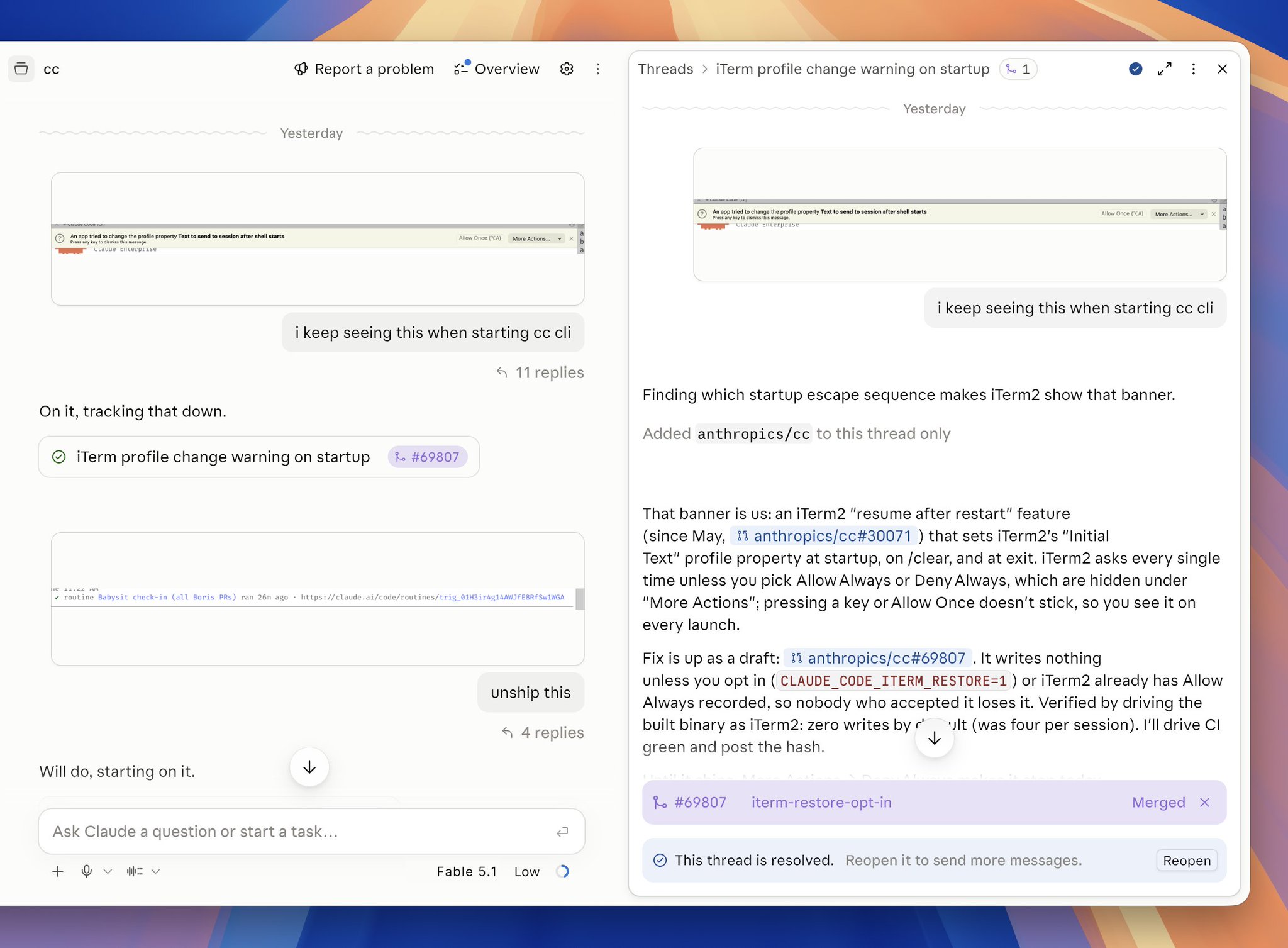Screen dimensions: 1288x948
Task: Close the thread panel
Action: (1223, 69)
